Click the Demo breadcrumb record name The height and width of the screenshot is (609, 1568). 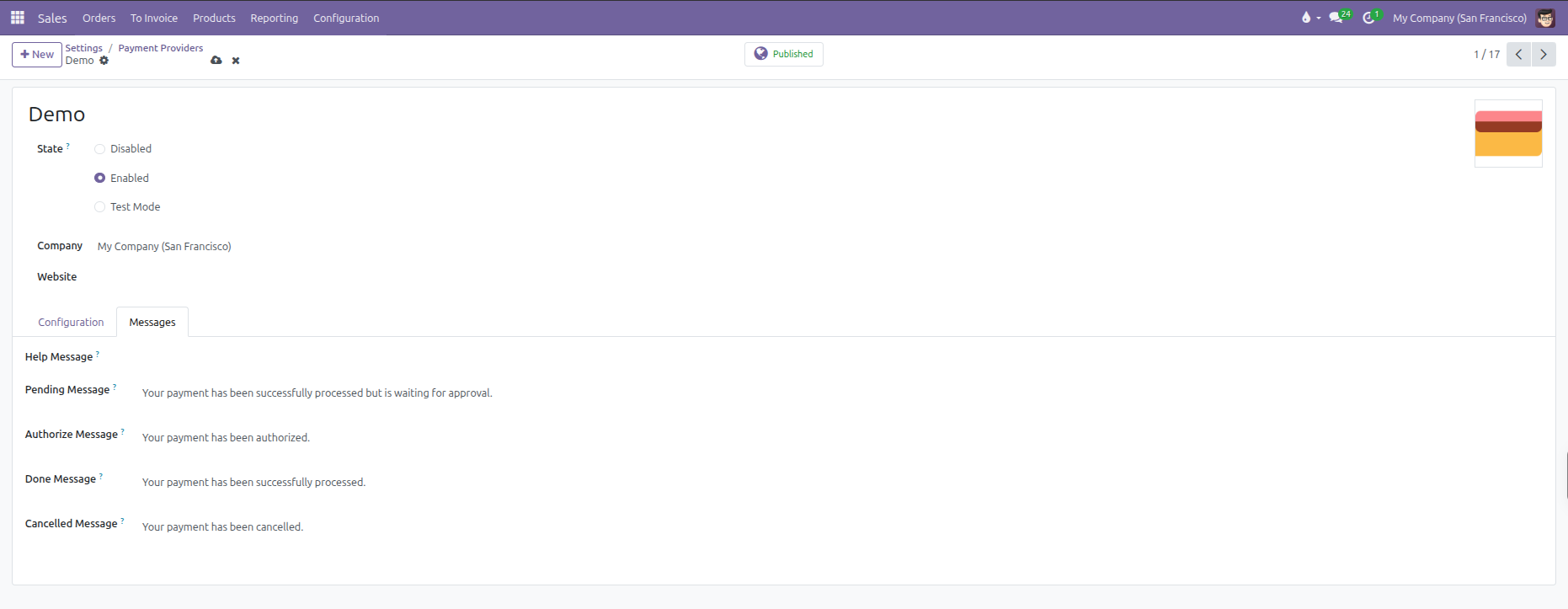click(79, 61)
